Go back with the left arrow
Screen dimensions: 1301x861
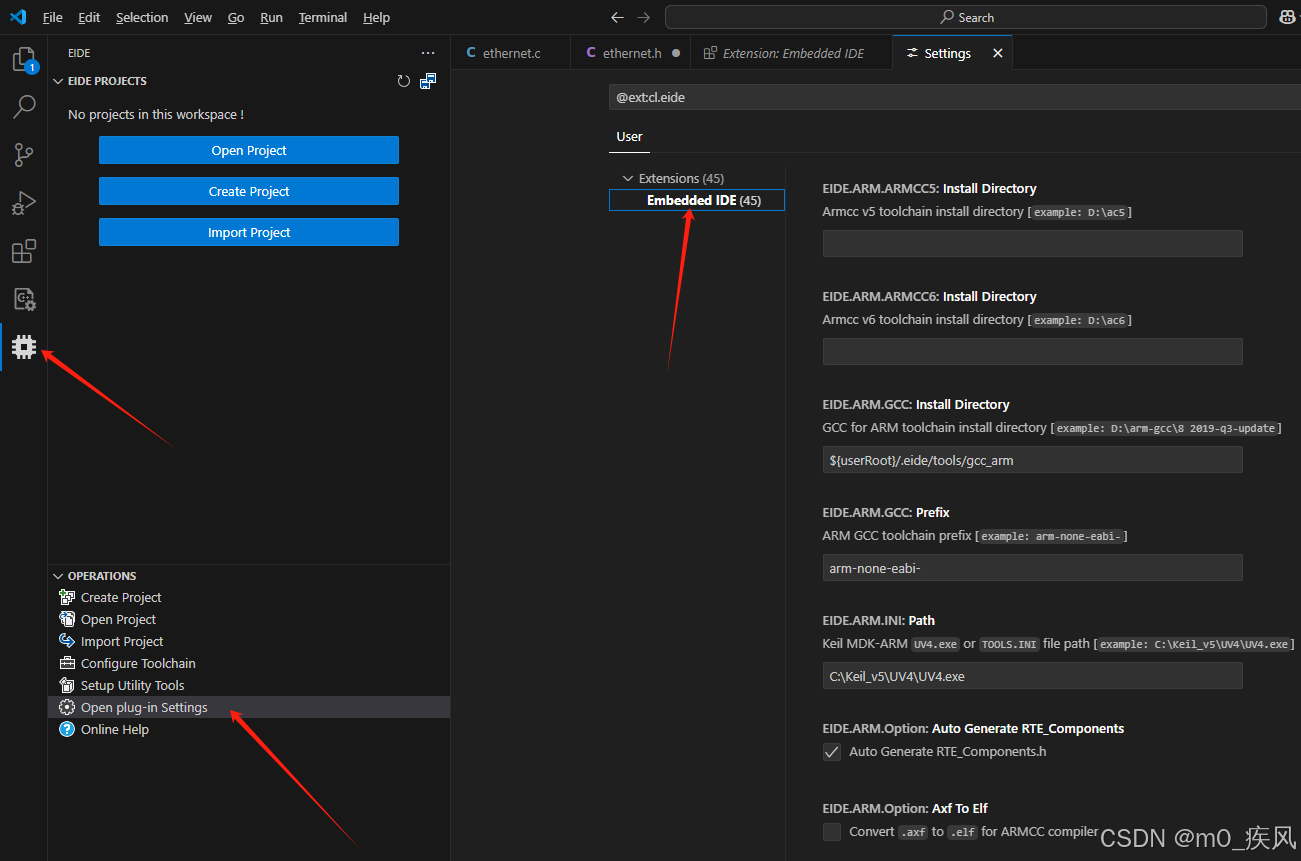pyautogui.click(x=617, y=17)
